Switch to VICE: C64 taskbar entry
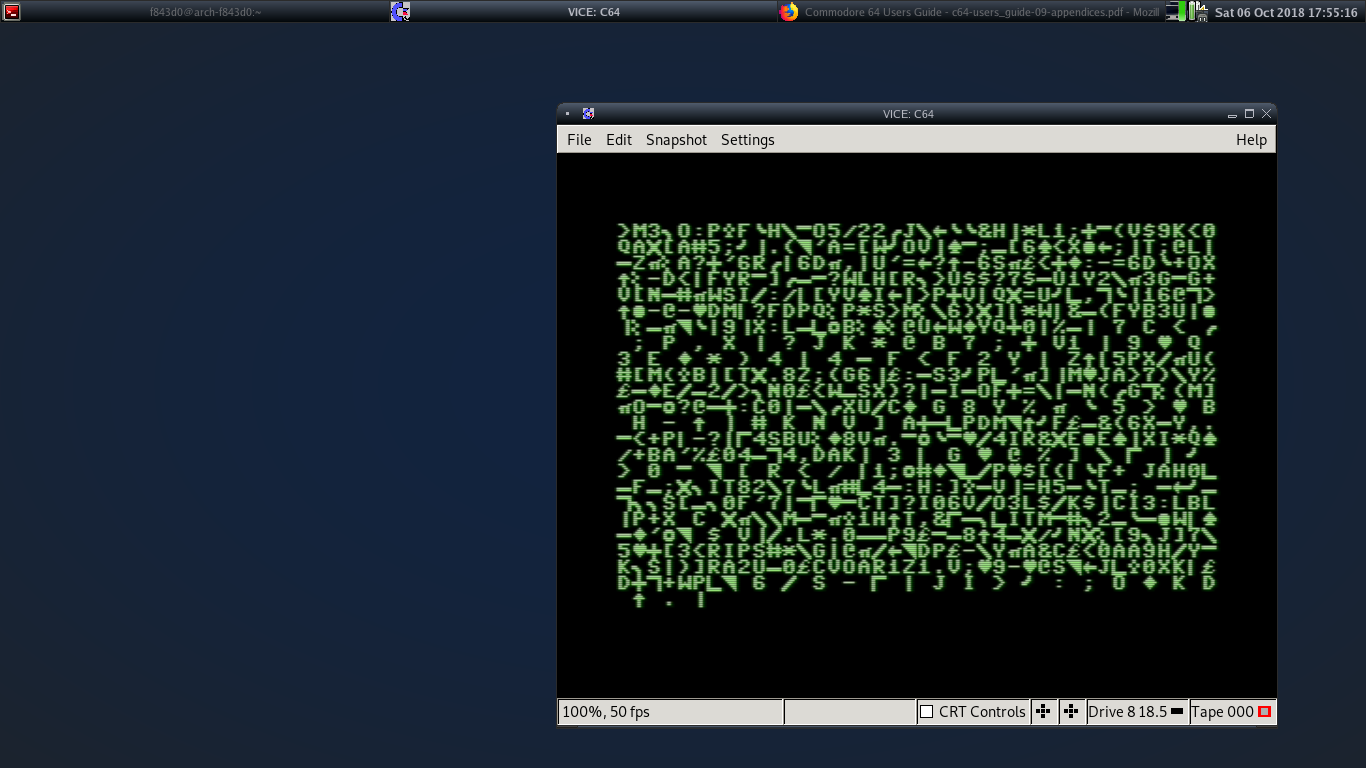 click(x=594, y=12)
